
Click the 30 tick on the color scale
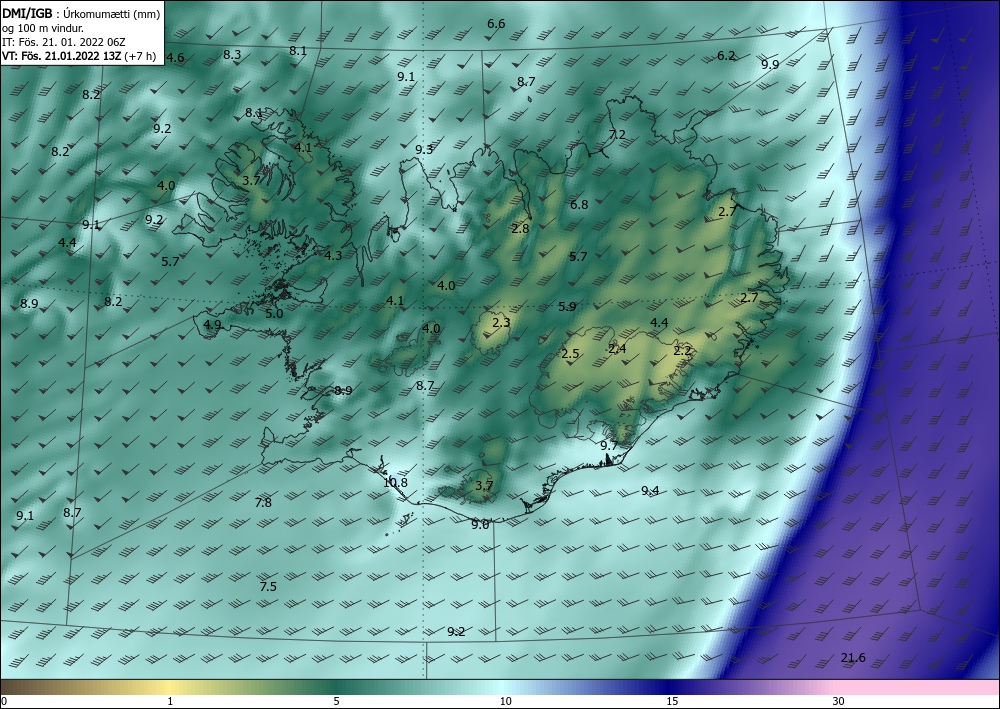(x=839, y=702)
